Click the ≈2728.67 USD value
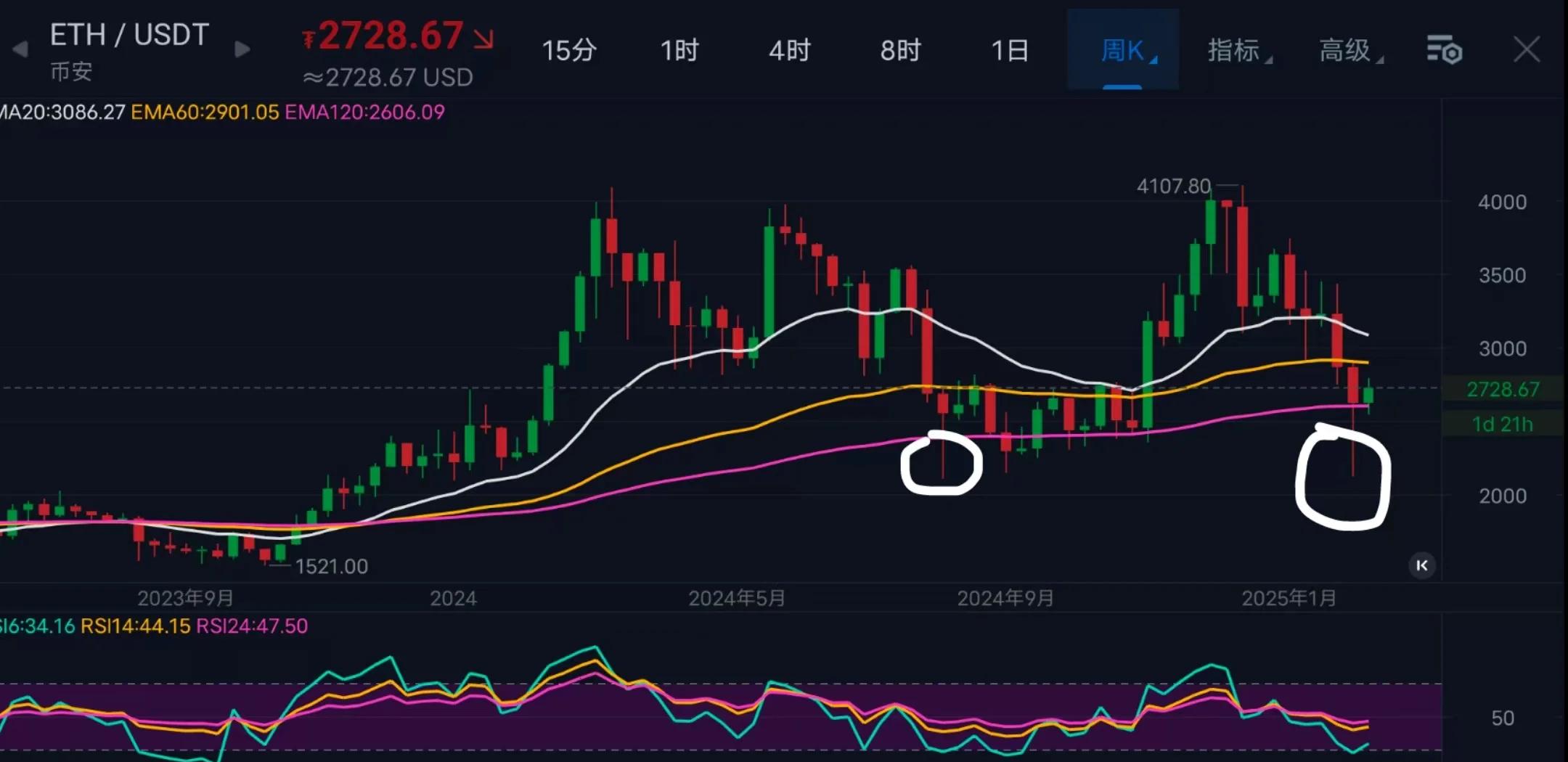Viewport: 1568px width, 762px height. click(x=388, y=77)
